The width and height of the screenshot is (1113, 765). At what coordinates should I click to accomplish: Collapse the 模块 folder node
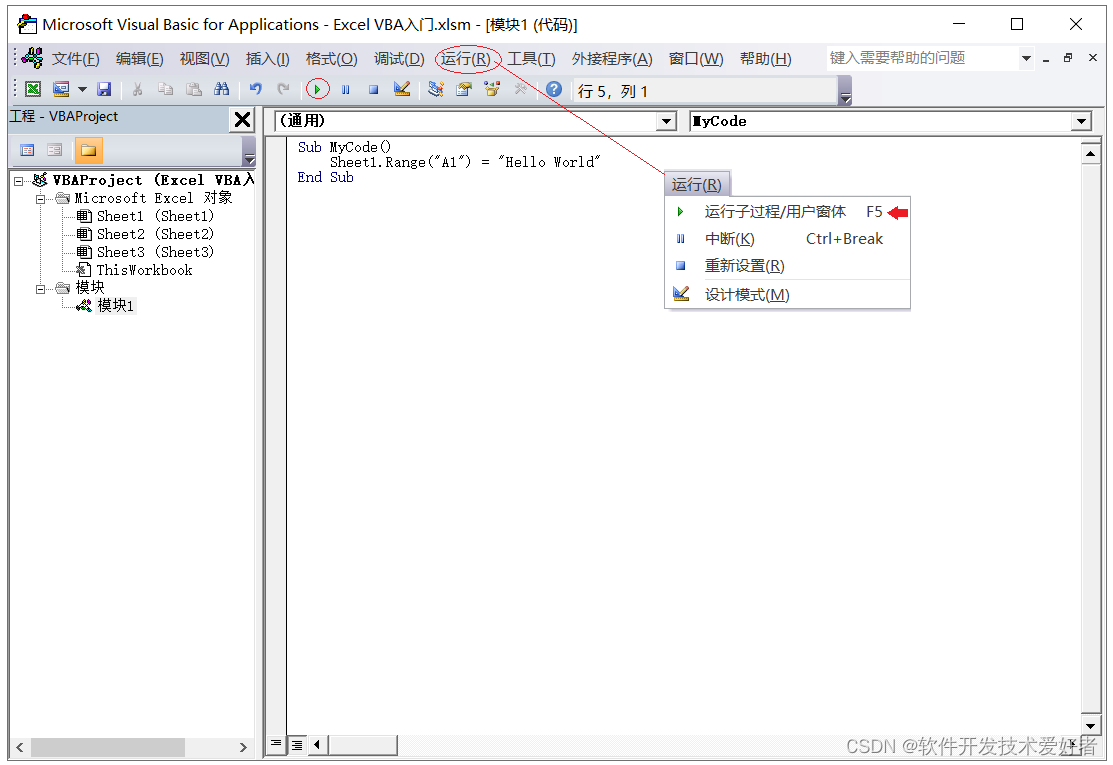pos(40,288)
